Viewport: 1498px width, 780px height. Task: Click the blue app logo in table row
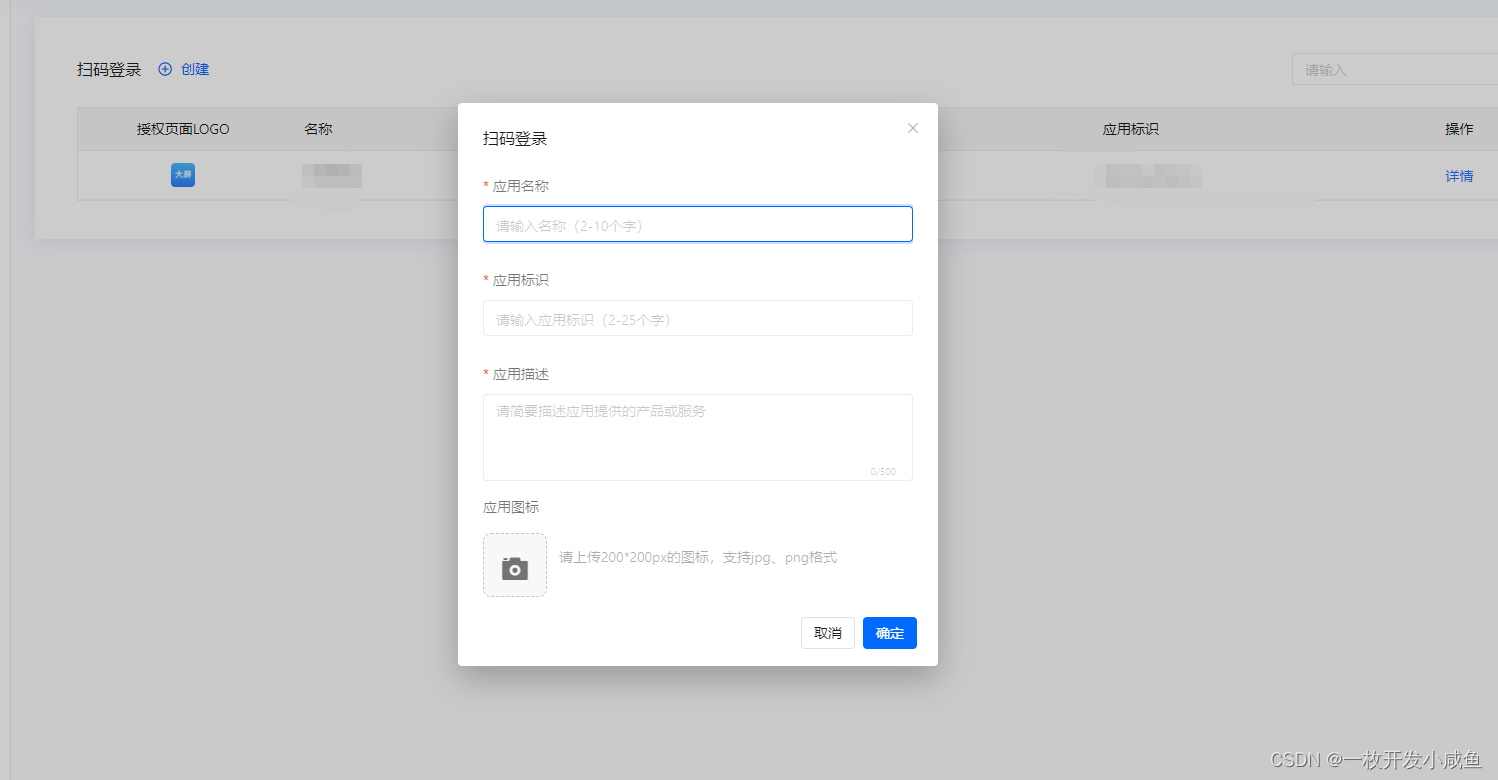click(x=183, y=175)
